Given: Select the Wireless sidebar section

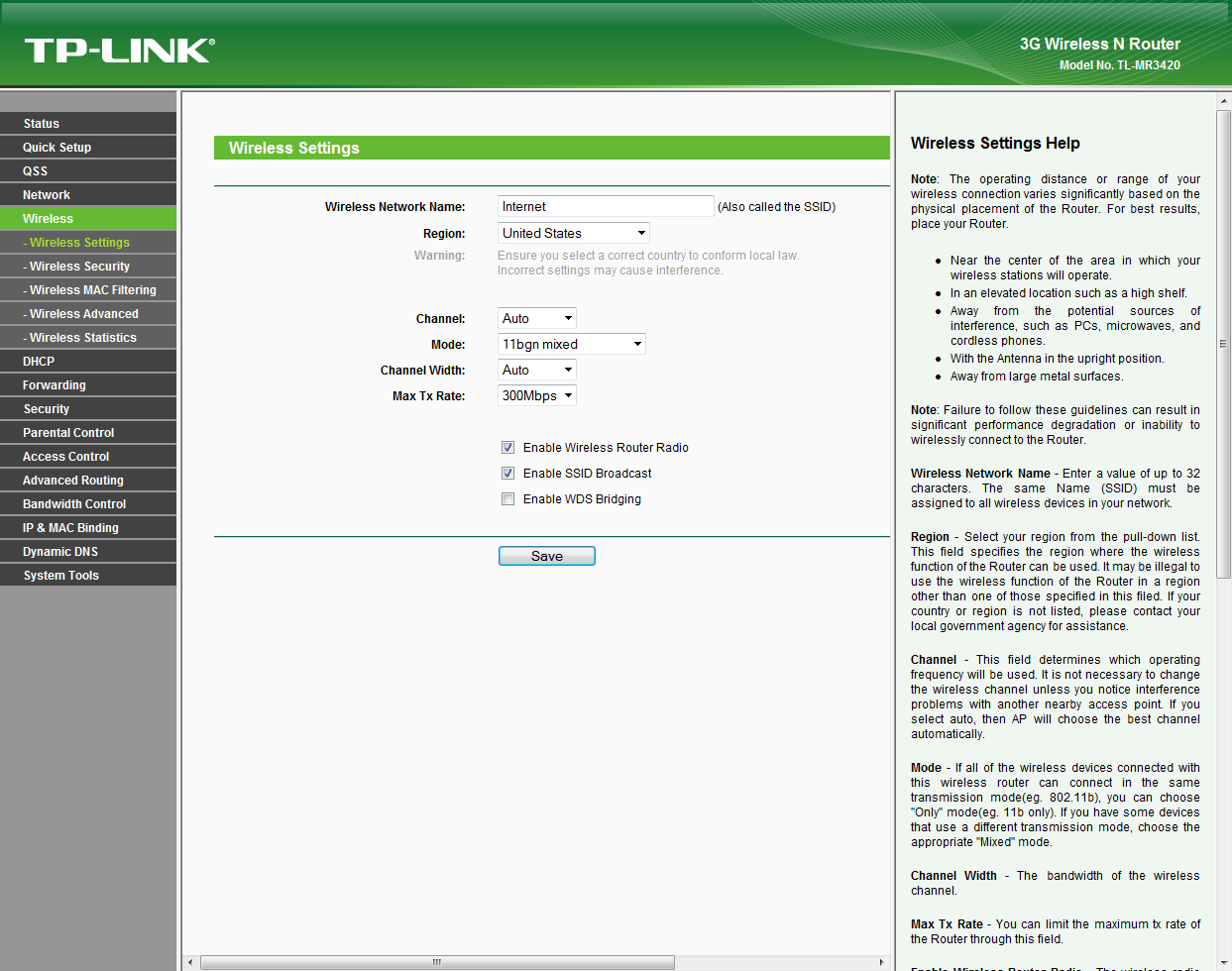Looking at the screenshot, I should click(x=88, y=219).
